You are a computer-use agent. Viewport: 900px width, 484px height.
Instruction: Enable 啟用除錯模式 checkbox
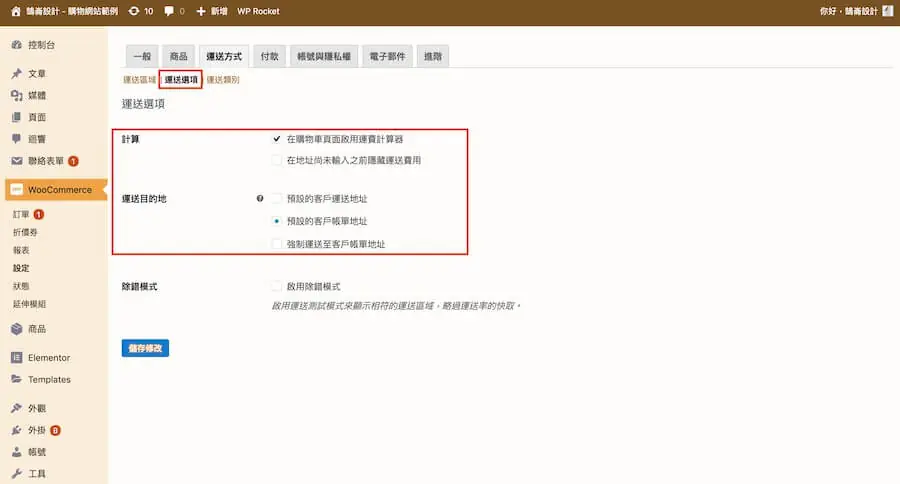pos(277,286)
